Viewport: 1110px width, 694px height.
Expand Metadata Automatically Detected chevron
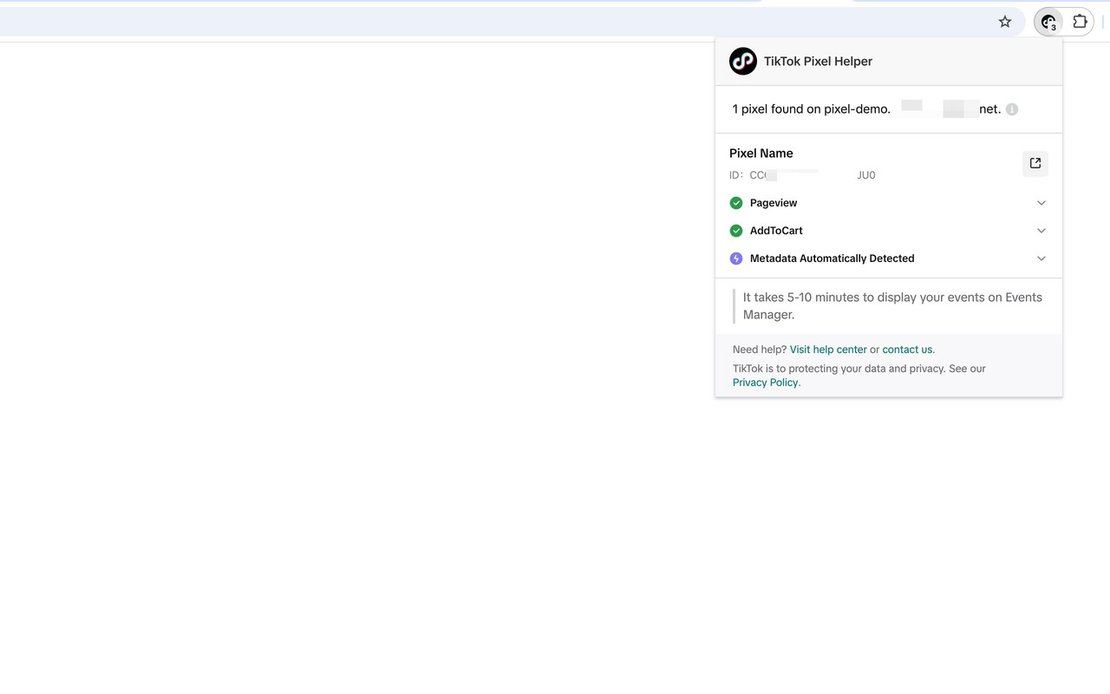1041,259
